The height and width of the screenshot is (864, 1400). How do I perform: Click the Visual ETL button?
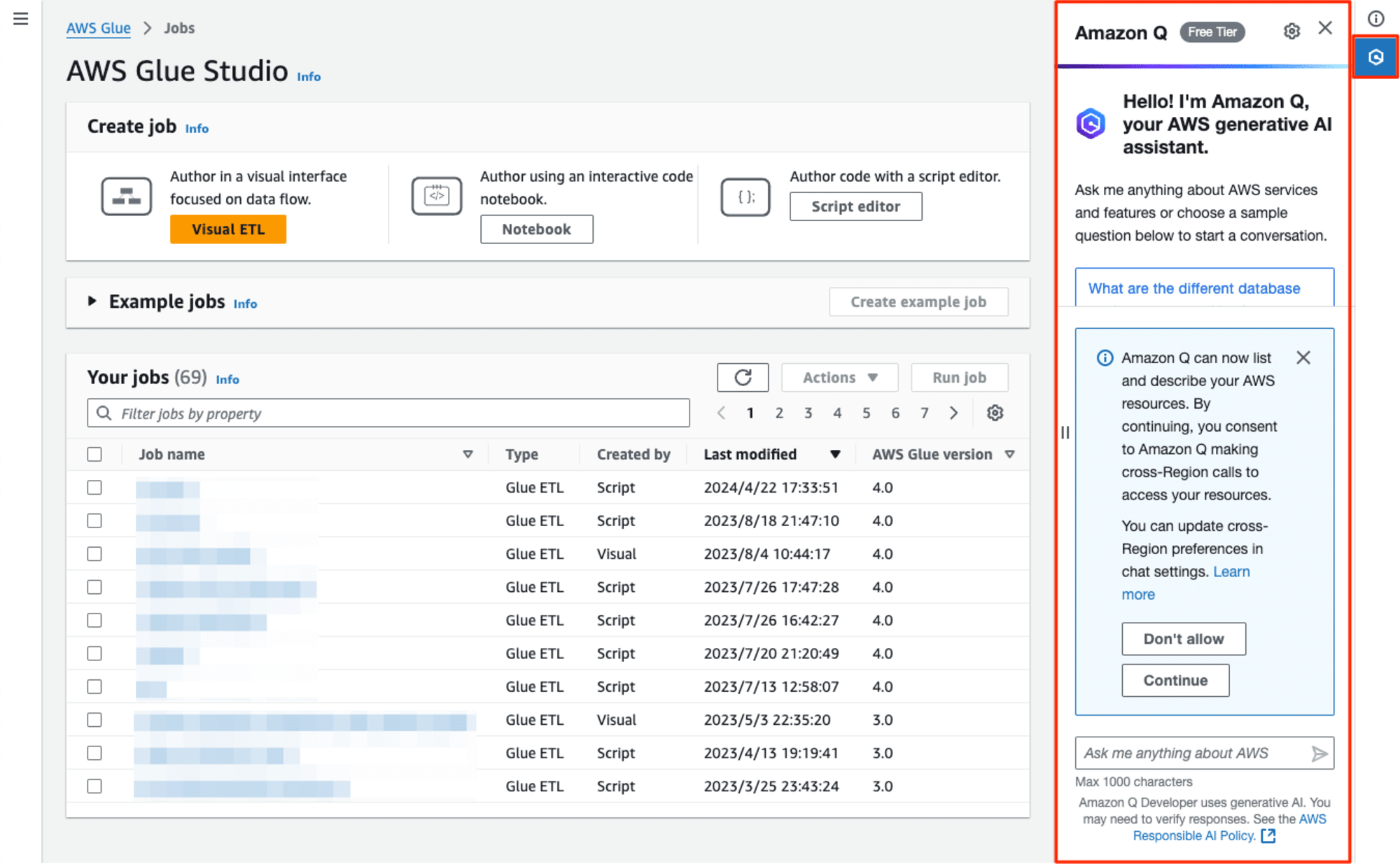(x=228, y=229)
